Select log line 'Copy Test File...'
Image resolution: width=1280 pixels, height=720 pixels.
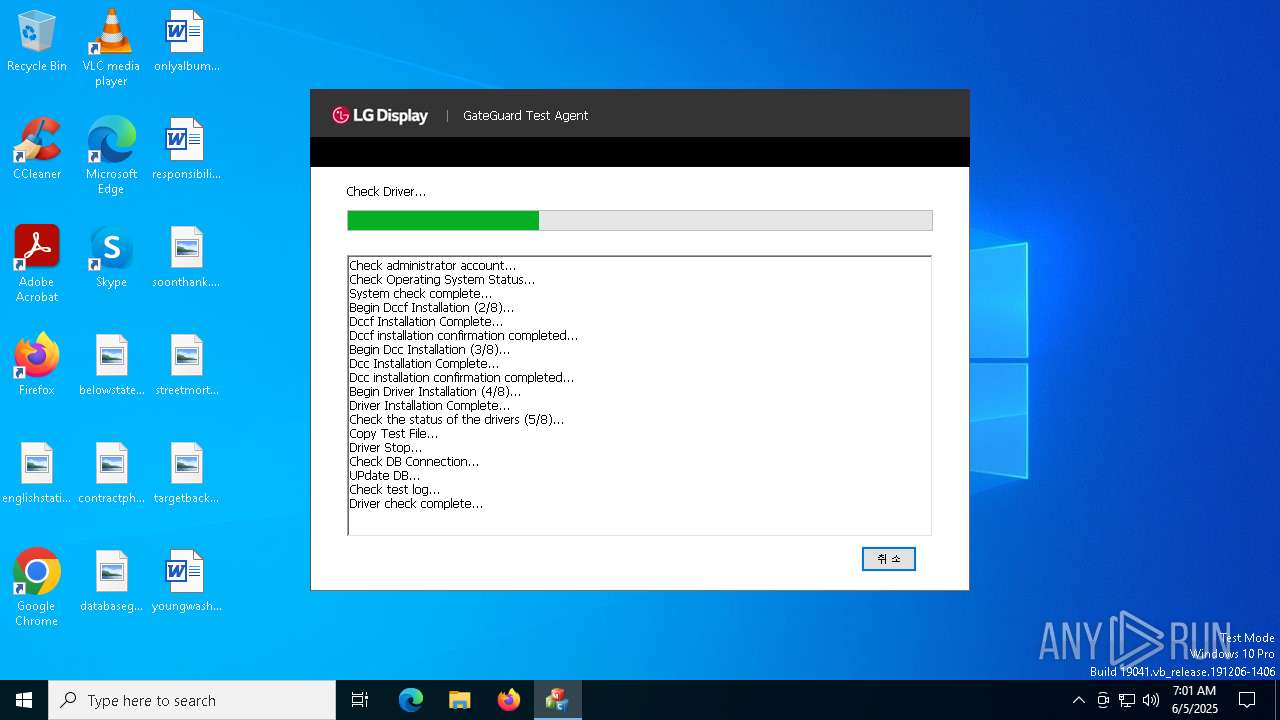pyautogui.click(x=393, y=433)
